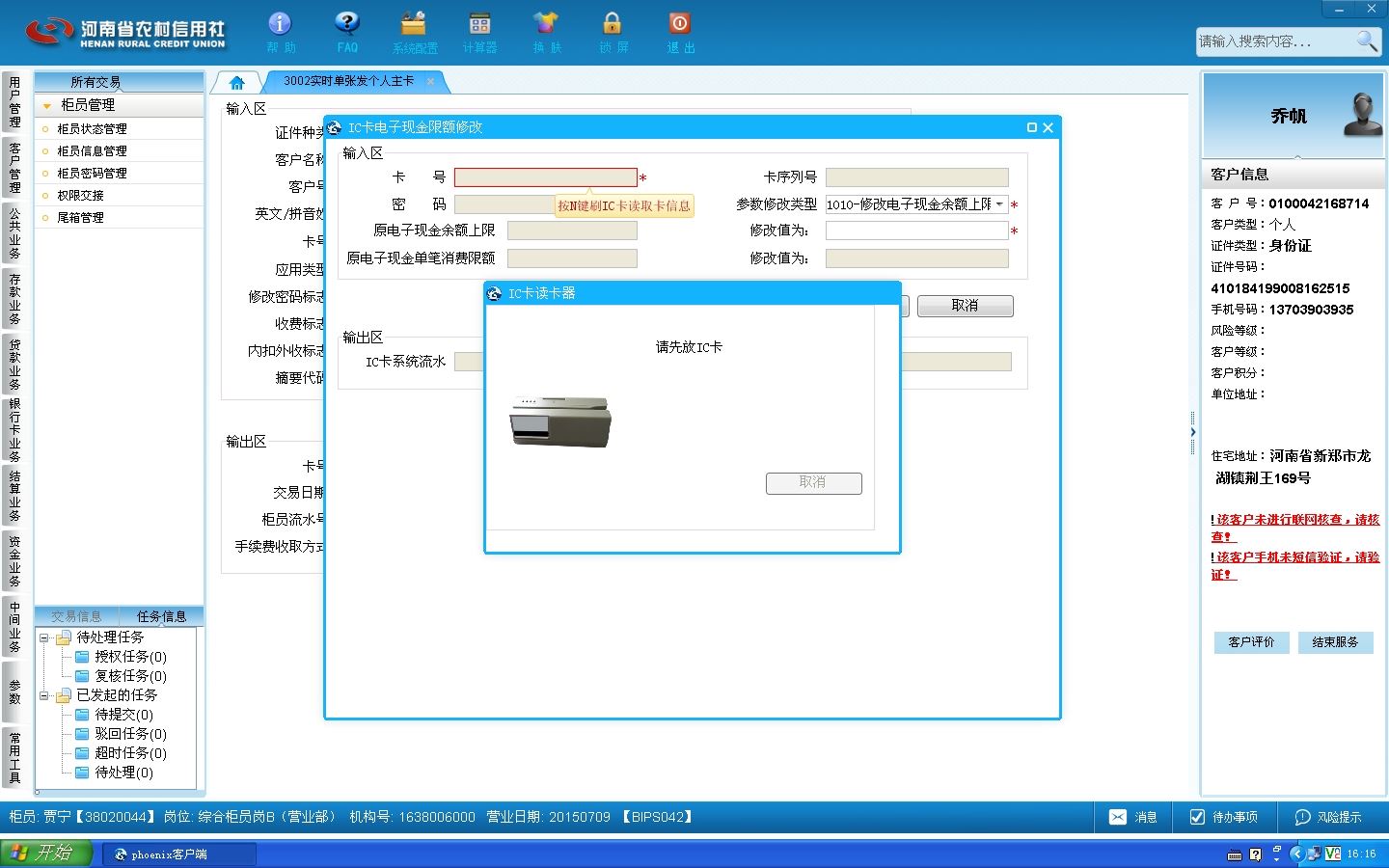Open the FAQ icon in toolbar
1389x868 pixels.
347,31
